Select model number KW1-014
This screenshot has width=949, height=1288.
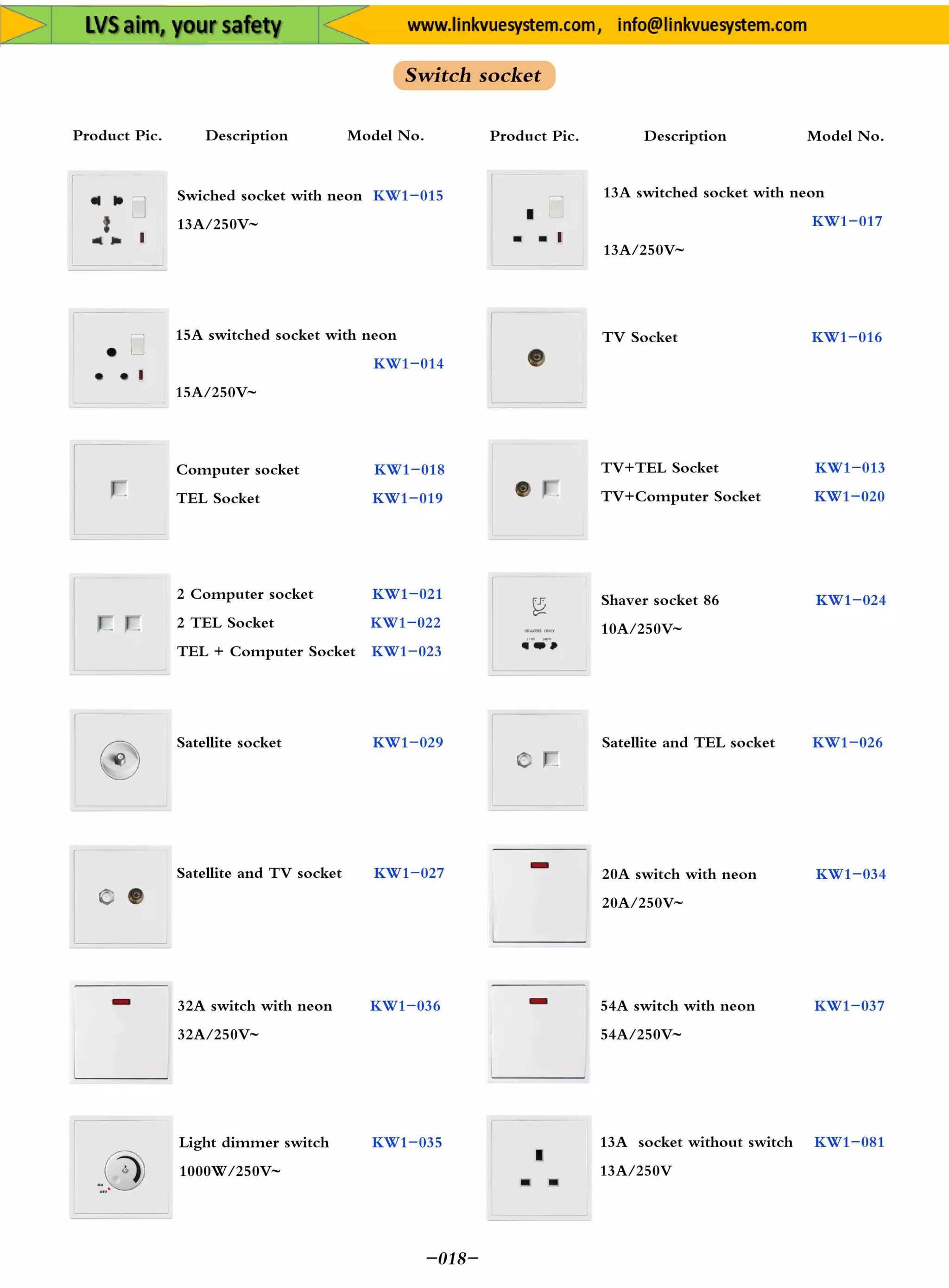pos(408,364)
